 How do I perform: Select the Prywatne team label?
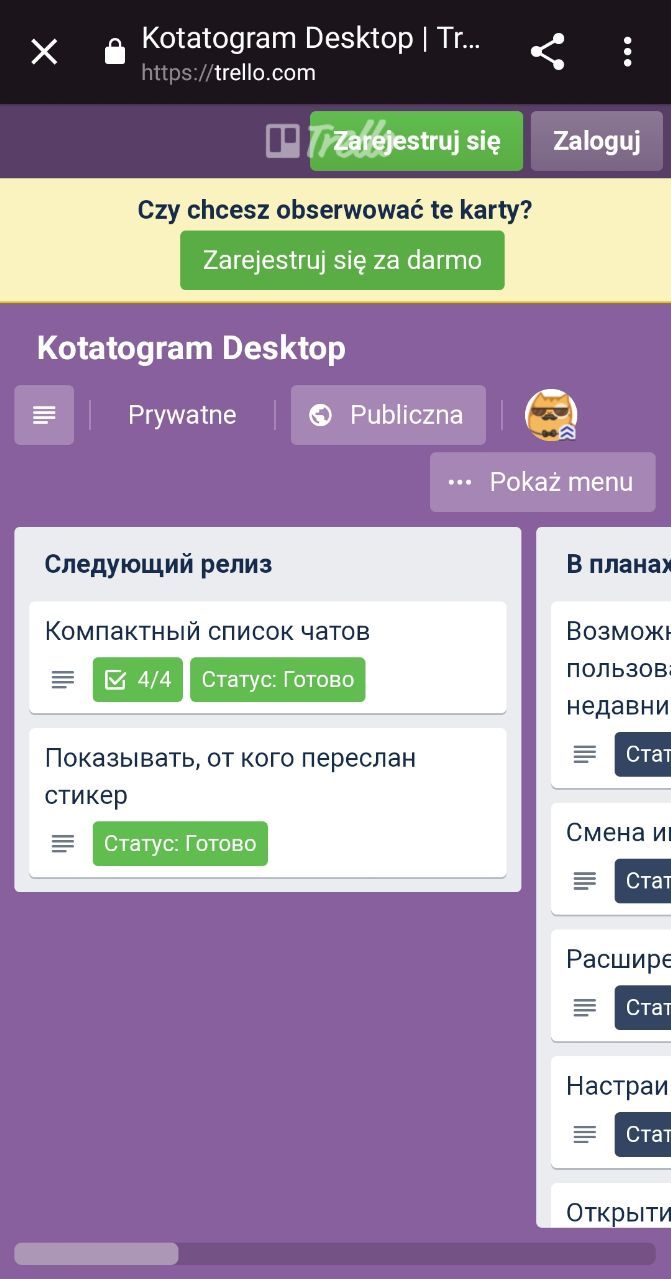[182, 415]
